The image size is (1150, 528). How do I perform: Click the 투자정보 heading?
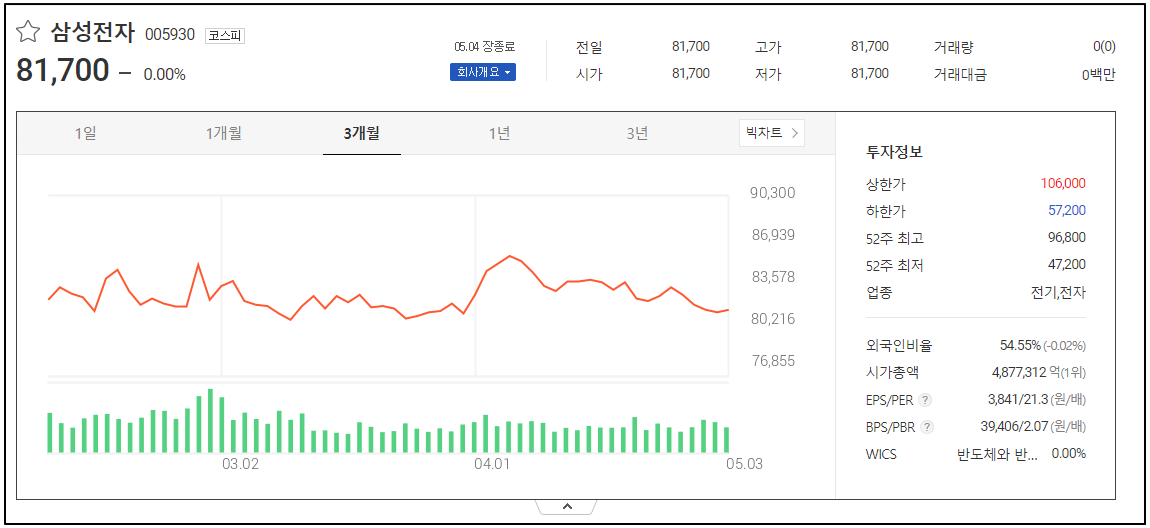894,153
